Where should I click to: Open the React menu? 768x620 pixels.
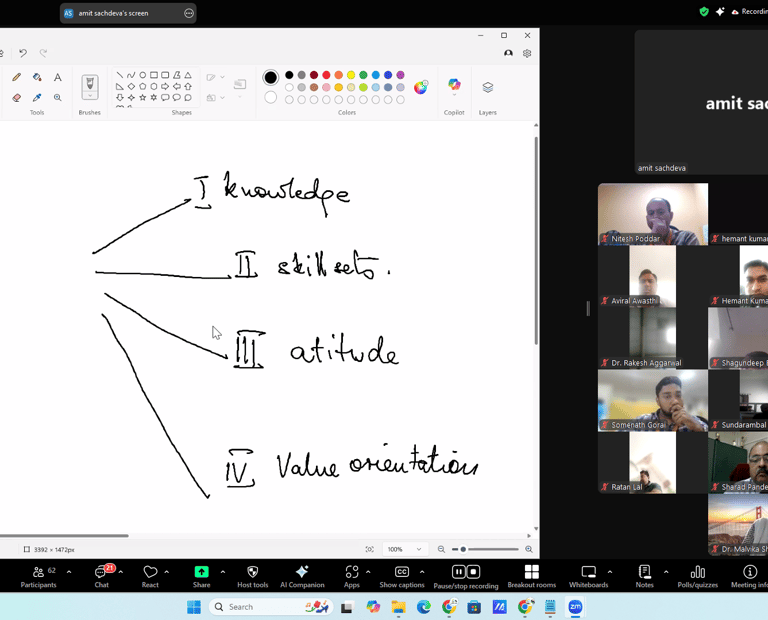coord(150,576)
